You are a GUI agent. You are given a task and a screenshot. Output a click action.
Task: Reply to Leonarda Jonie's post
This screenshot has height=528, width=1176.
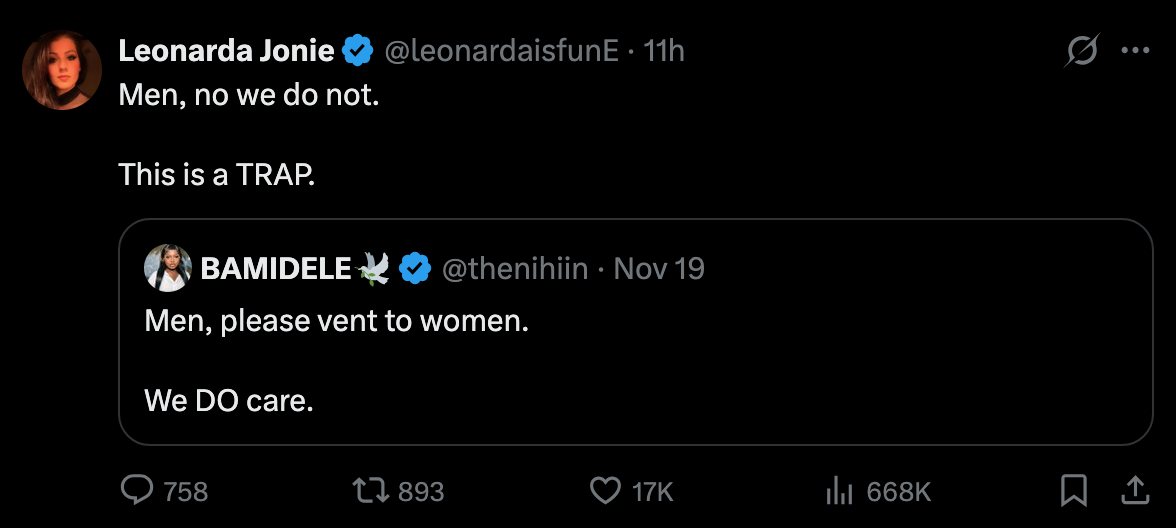(x=136, y=491)
